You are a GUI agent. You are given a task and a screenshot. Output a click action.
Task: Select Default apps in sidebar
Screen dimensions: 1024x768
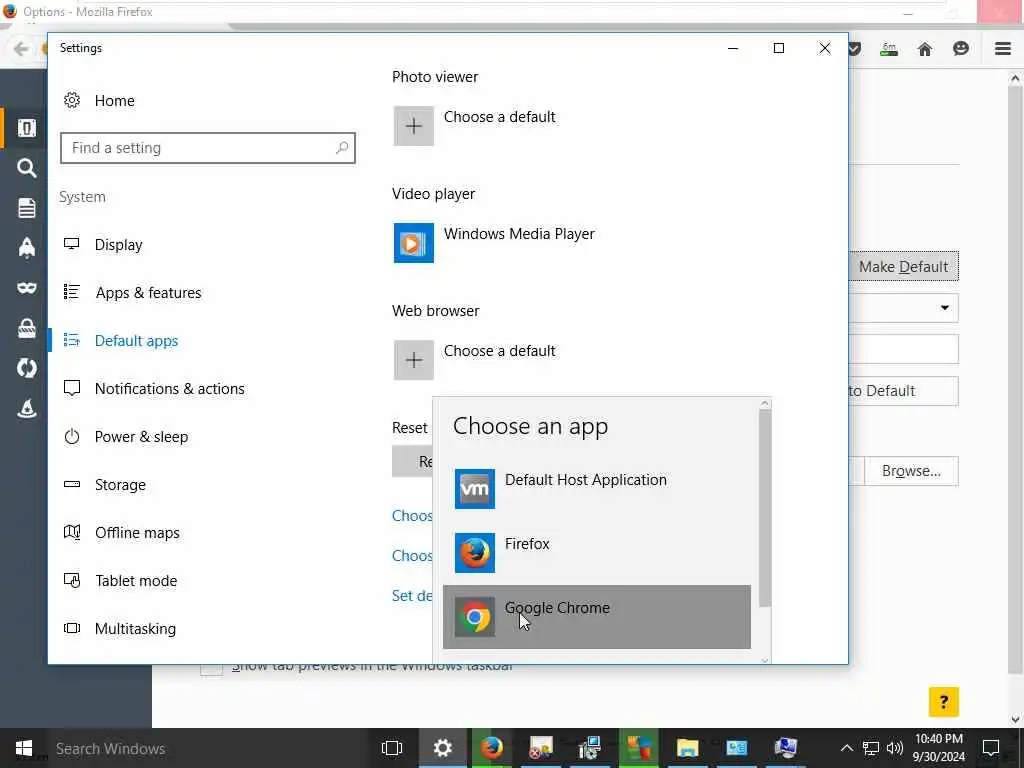(136, 341)
